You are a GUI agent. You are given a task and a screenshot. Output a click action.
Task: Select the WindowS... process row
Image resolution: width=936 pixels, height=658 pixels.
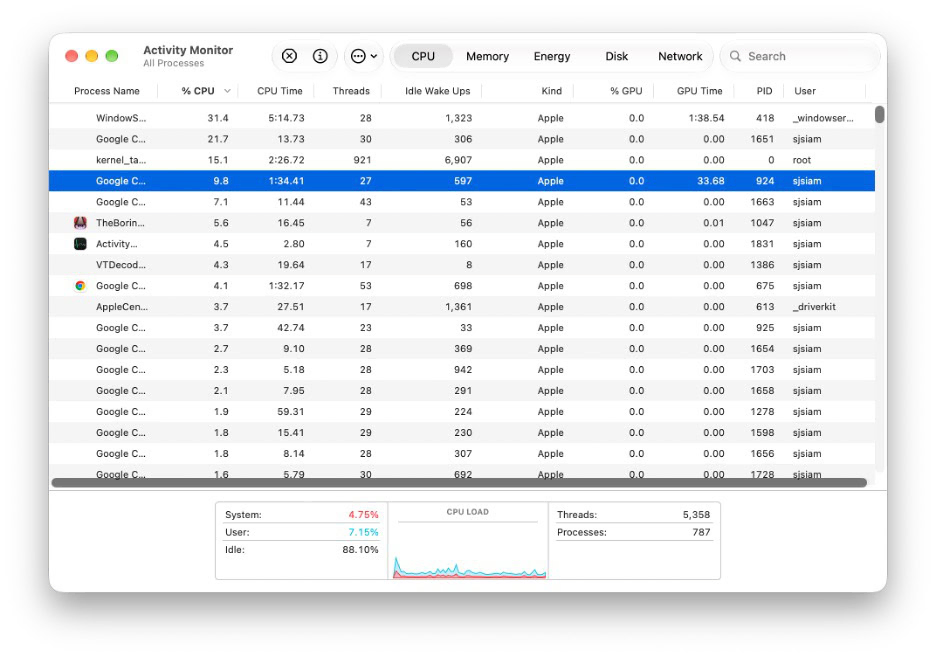tap(462, 118)
